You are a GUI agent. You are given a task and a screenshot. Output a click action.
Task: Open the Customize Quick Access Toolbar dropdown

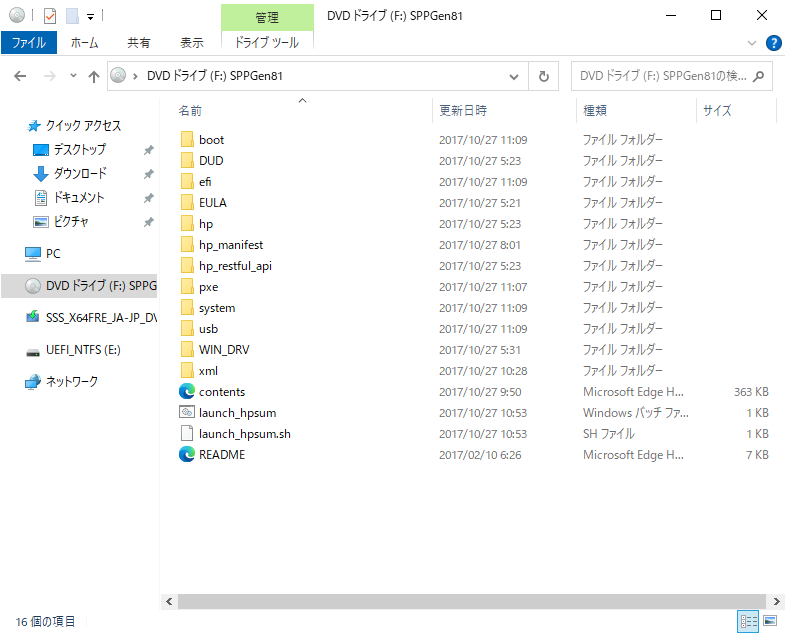(90, 17)
